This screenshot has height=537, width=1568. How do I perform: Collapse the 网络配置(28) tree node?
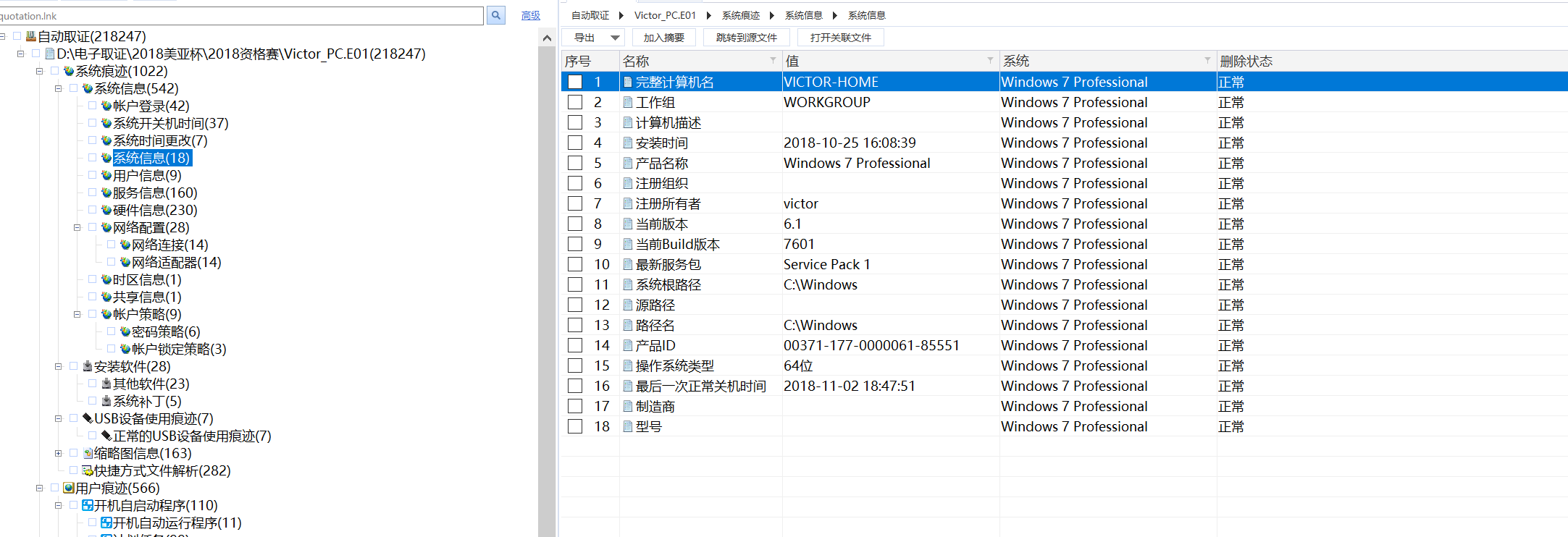pos(77,228)
